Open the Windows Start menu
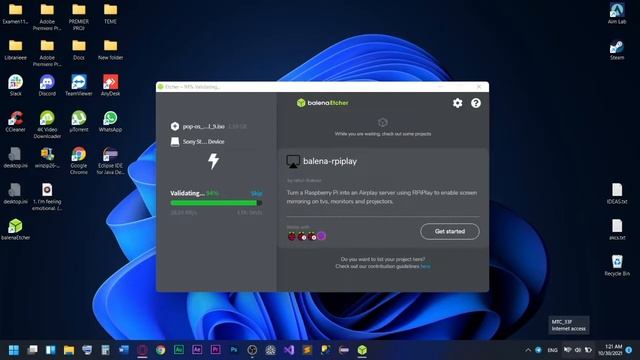This screenshot has width=640, height=360. coord(13,350)
